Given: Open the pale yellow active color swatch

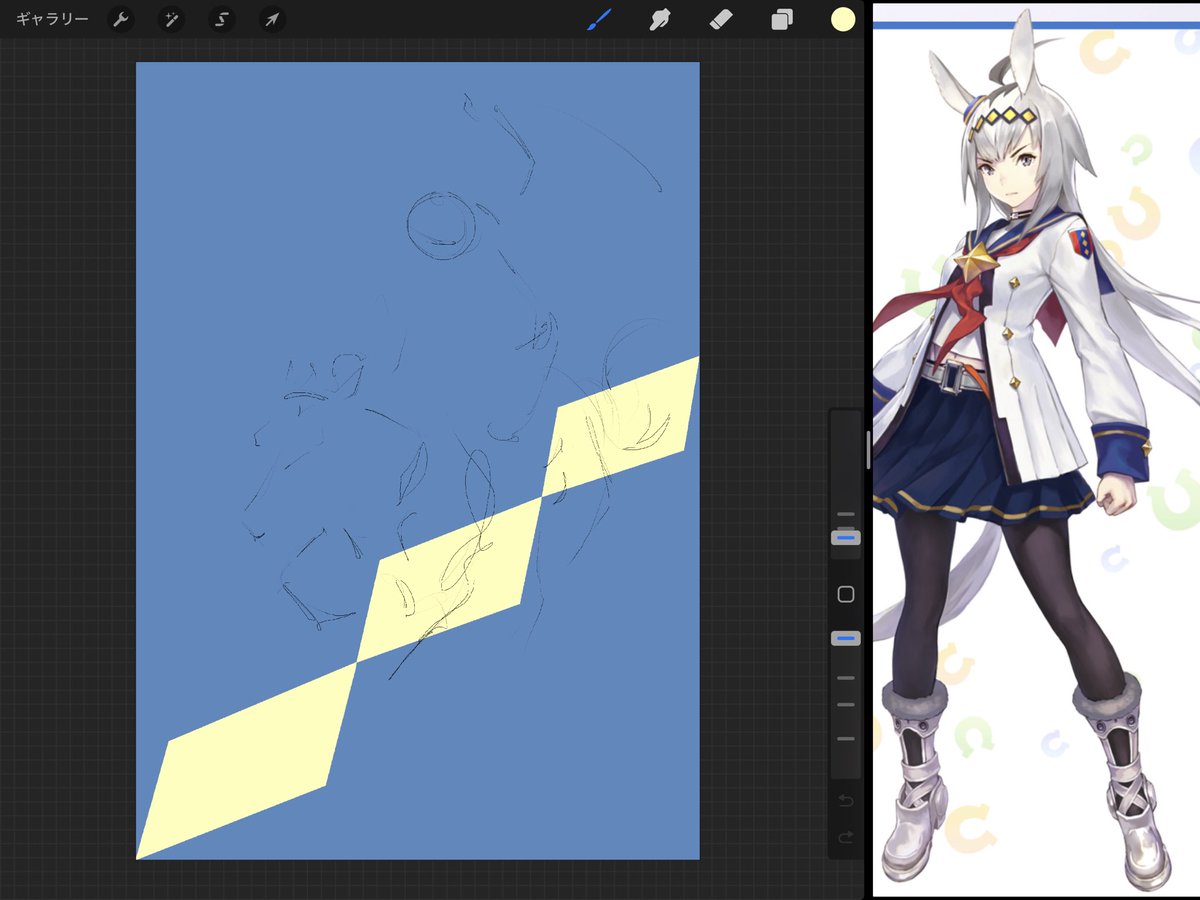Looking at the screenshot, I should (x=843, y=19).
